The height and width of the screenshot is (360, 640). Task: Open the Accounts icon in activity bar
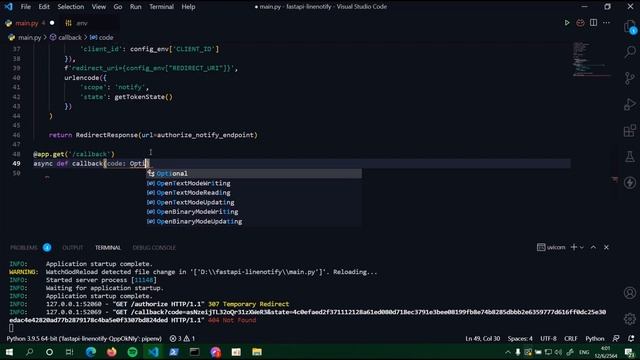[630, 293]
